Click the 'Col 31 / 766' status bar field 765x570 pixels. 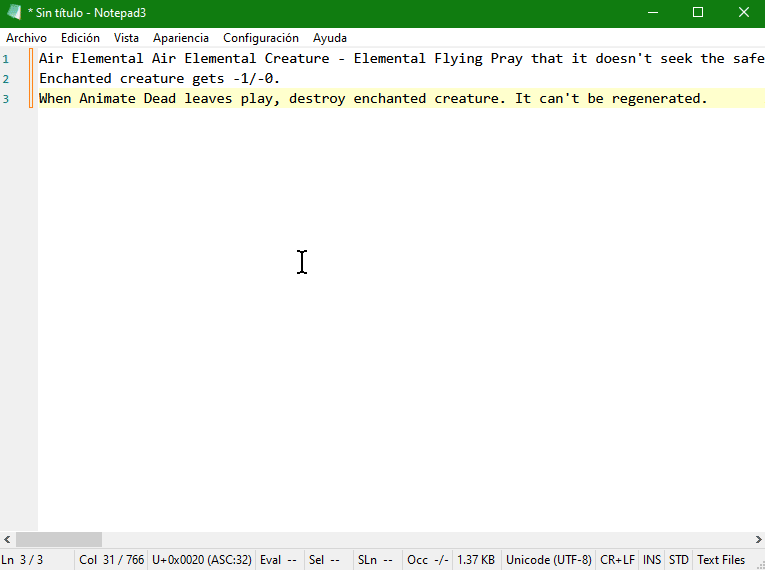click(x=111, y=560)
